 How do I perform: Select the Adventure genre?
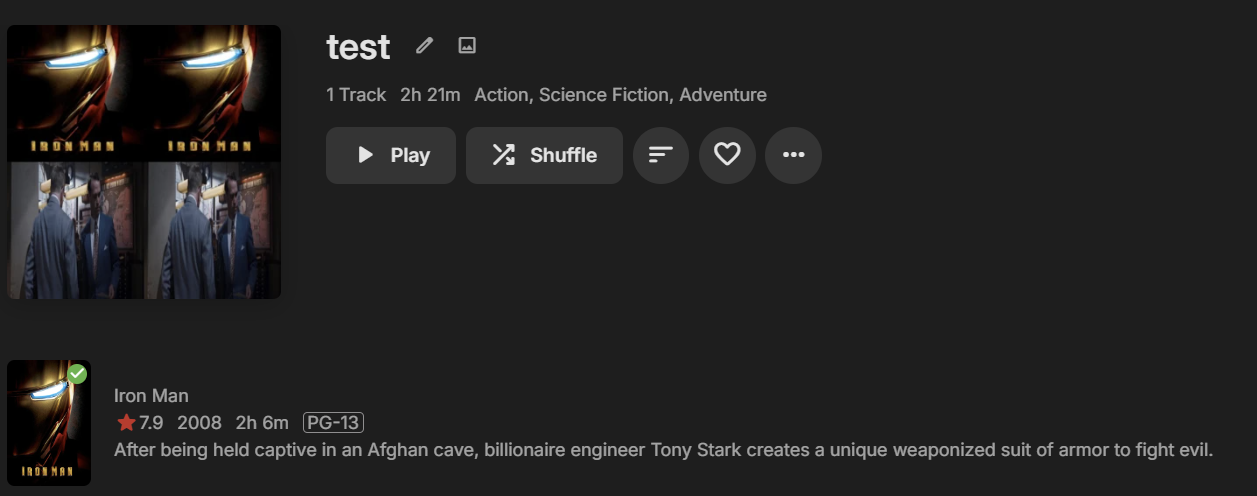[x=723, y=95]
